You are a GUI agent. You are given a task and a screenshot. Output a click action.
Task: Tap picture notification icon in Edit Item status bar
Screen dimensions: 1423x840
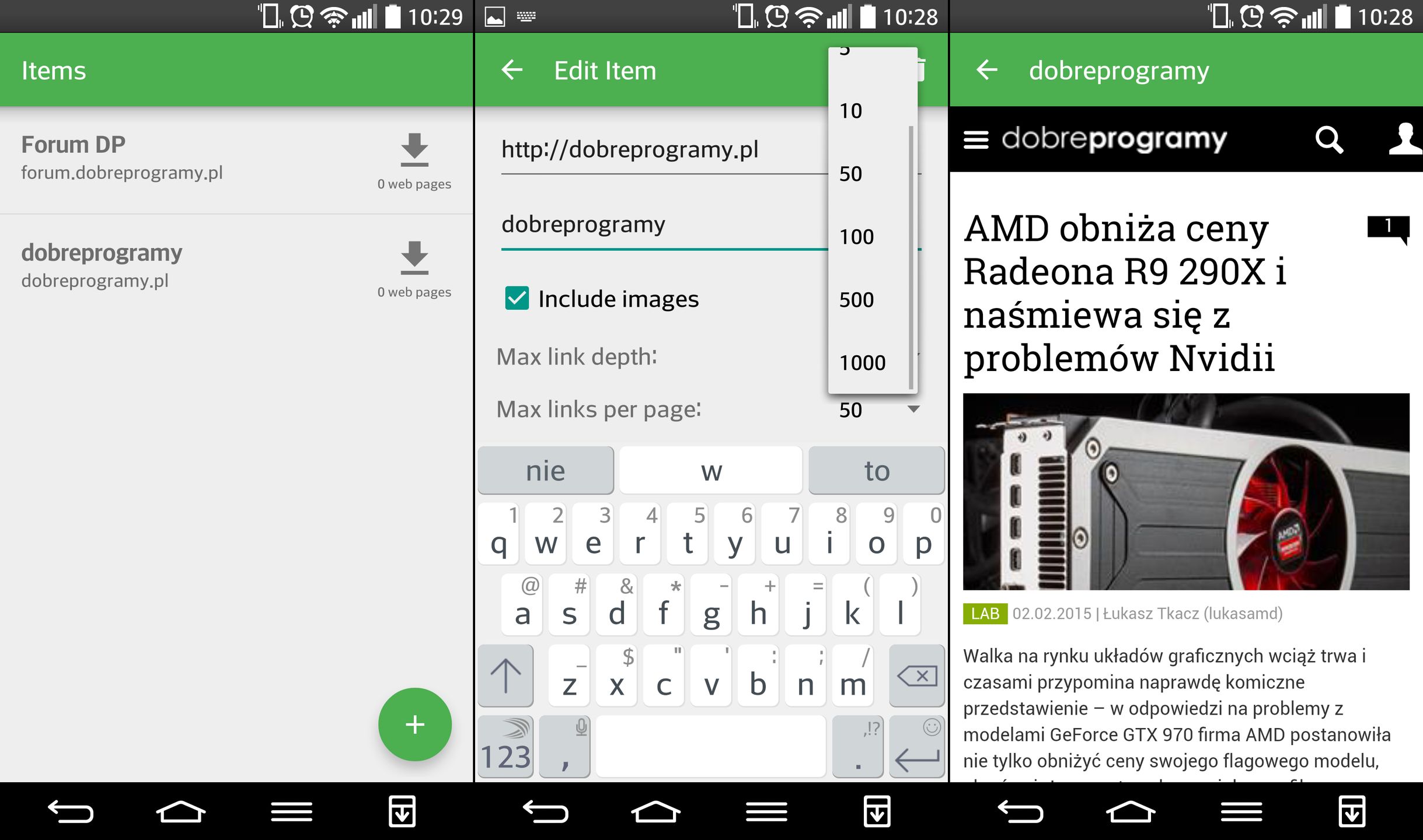pos(495,16)
